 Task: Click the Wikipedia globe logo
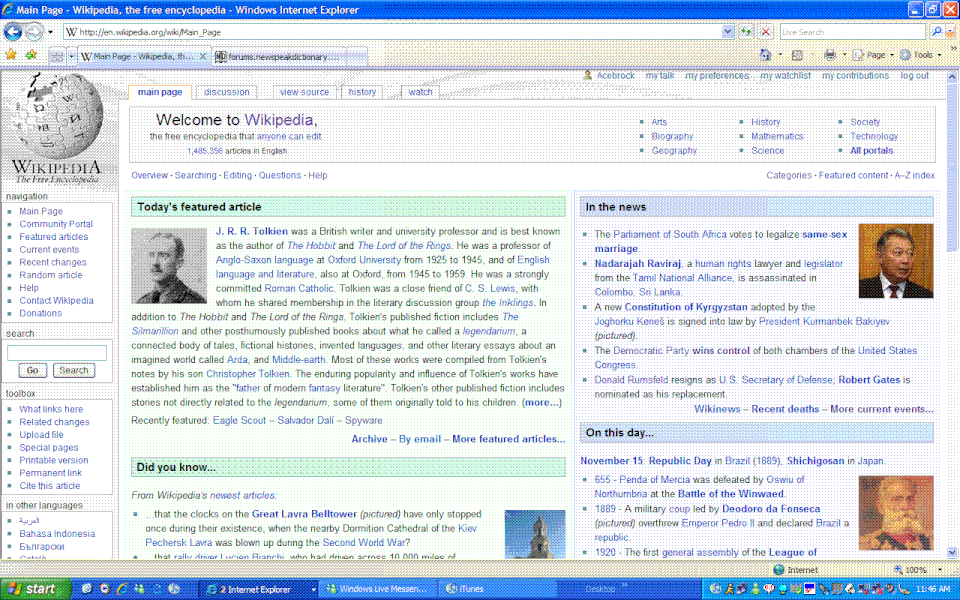(x=56, y=125)
